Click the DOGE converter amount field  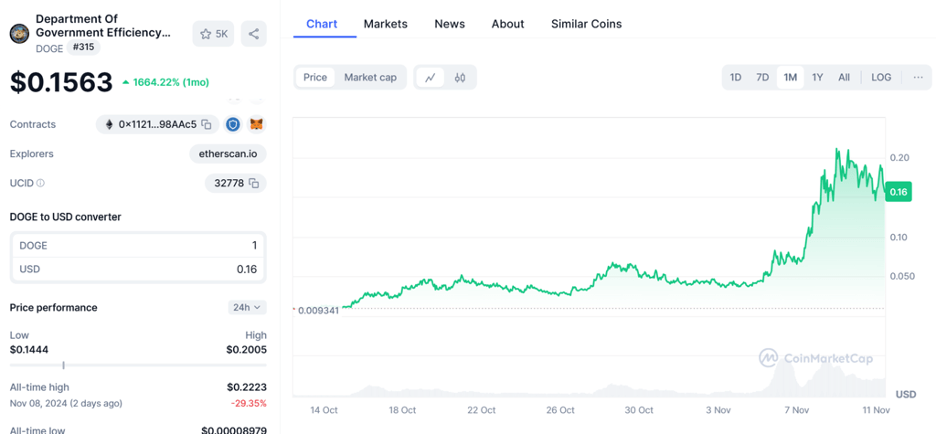point(138,245)
